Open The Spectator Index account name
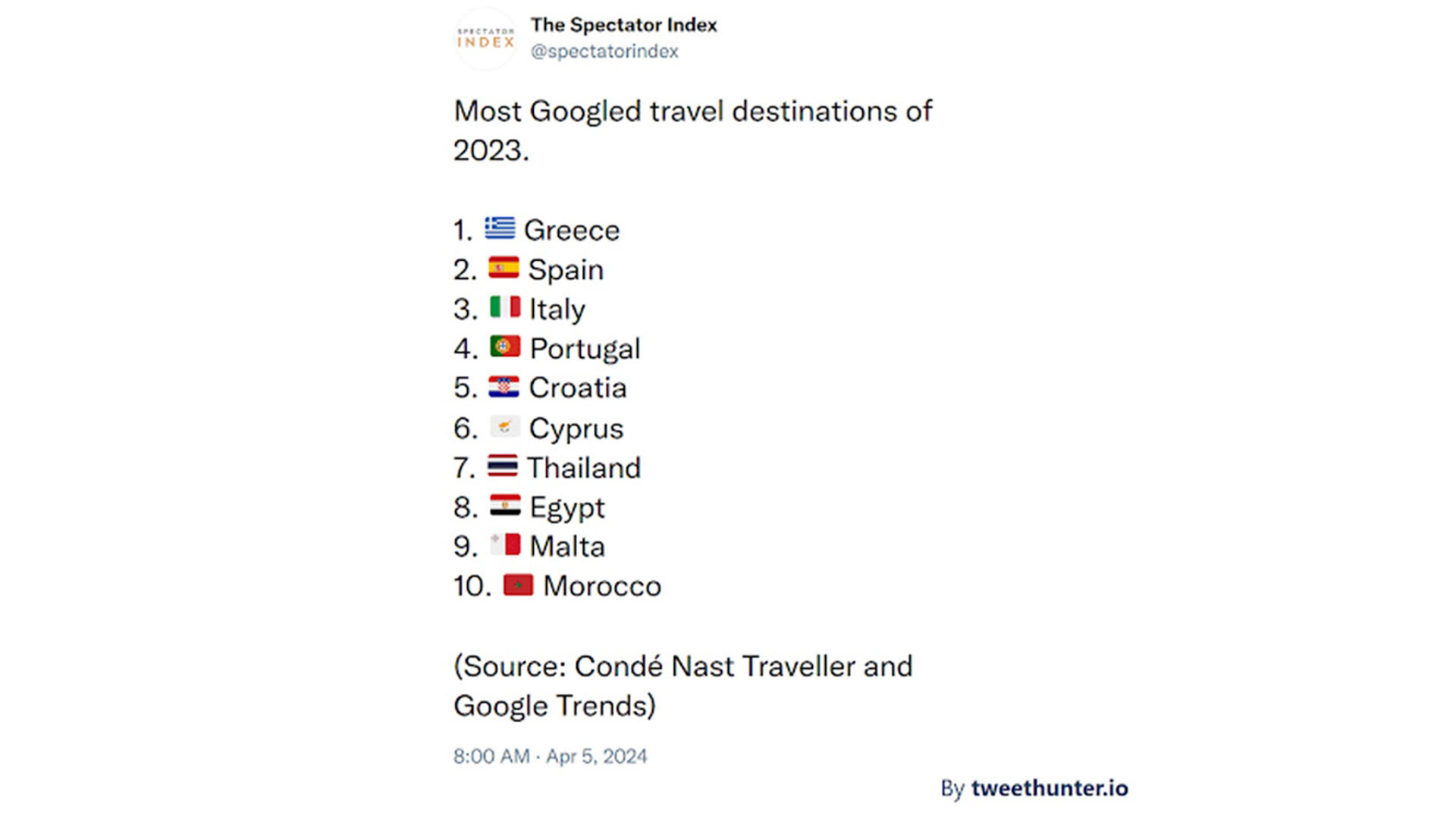Screen dimensions: 1456x819 [623, 25]
